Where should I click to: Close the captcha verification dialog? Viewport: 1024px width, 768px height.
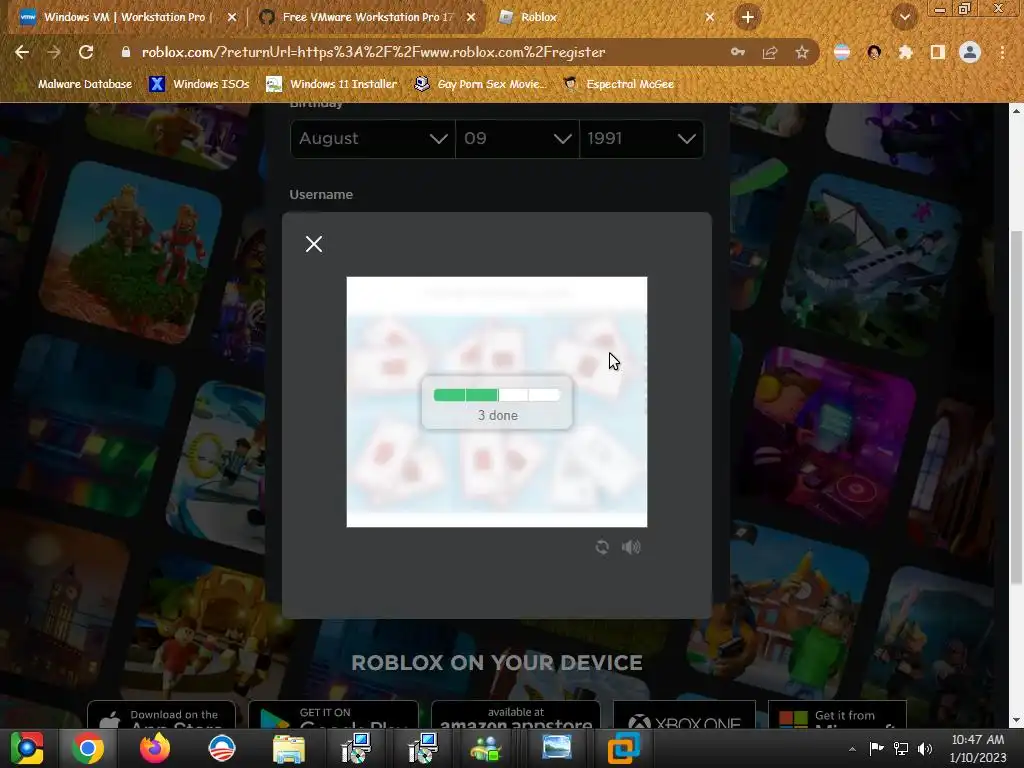click(313, 244)
